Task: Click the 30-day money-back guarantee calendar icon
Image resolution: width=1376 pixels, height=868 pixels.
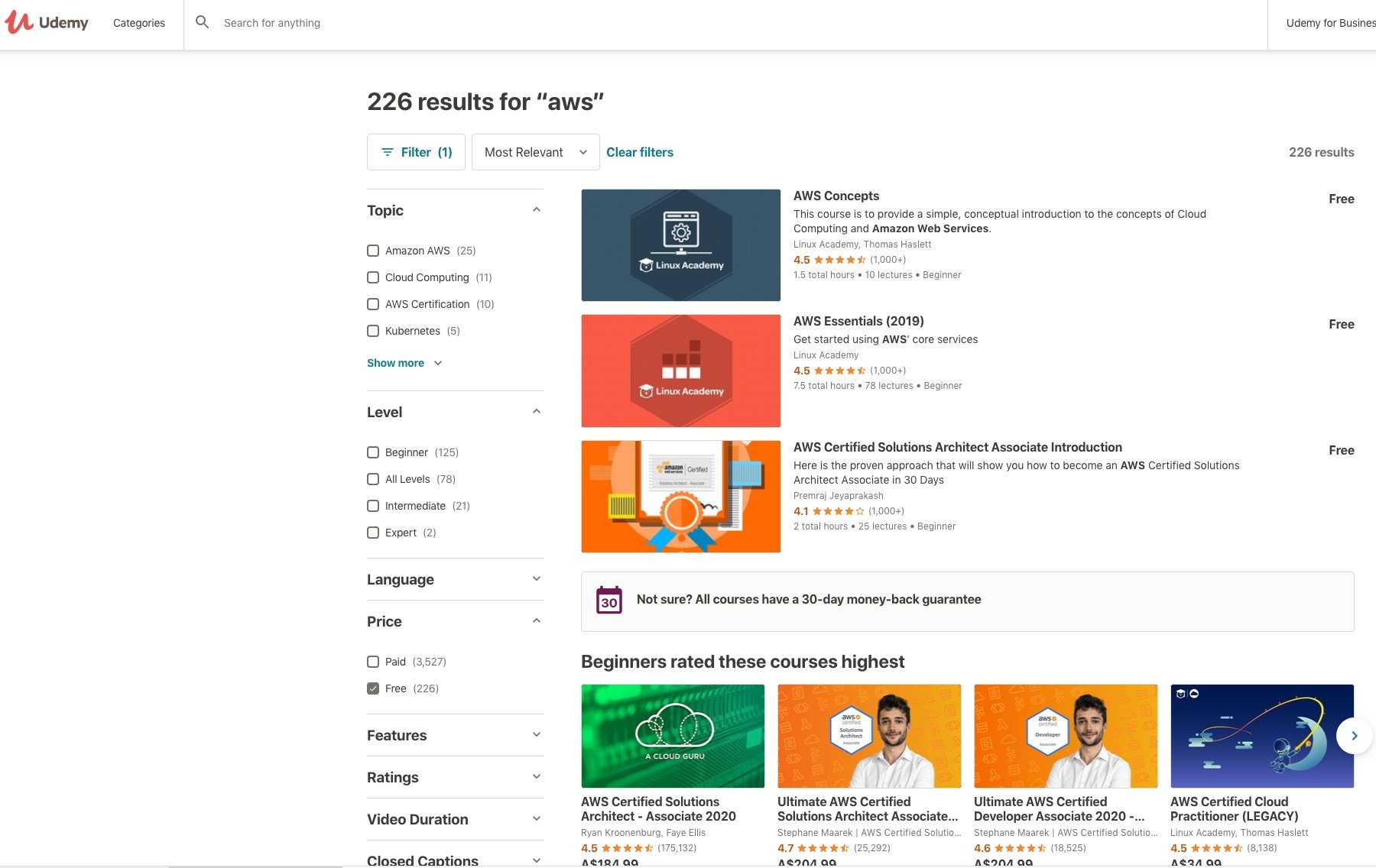Action: pyautogui.click(x=609, y=601)
